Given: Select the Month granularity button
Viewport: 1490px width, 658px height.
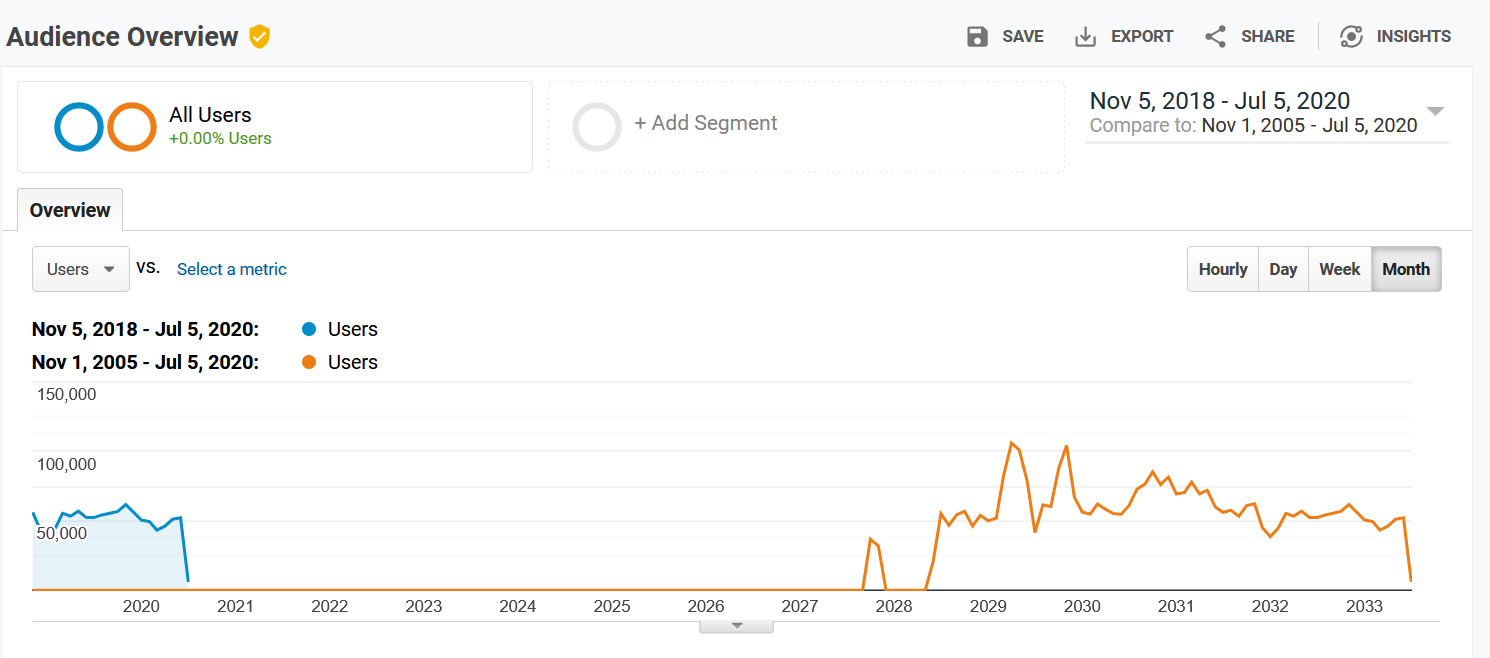Looking at the screenshot, I should tap(1406, 269).
